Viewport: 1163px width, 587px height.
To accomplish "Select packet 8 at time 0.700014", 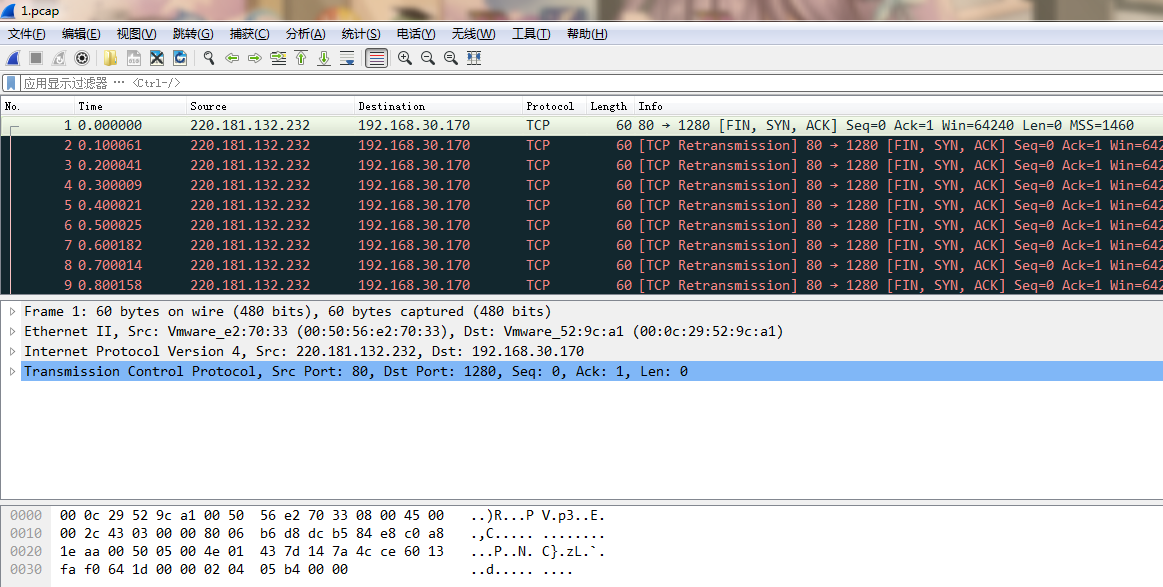I will pos(582,266).
